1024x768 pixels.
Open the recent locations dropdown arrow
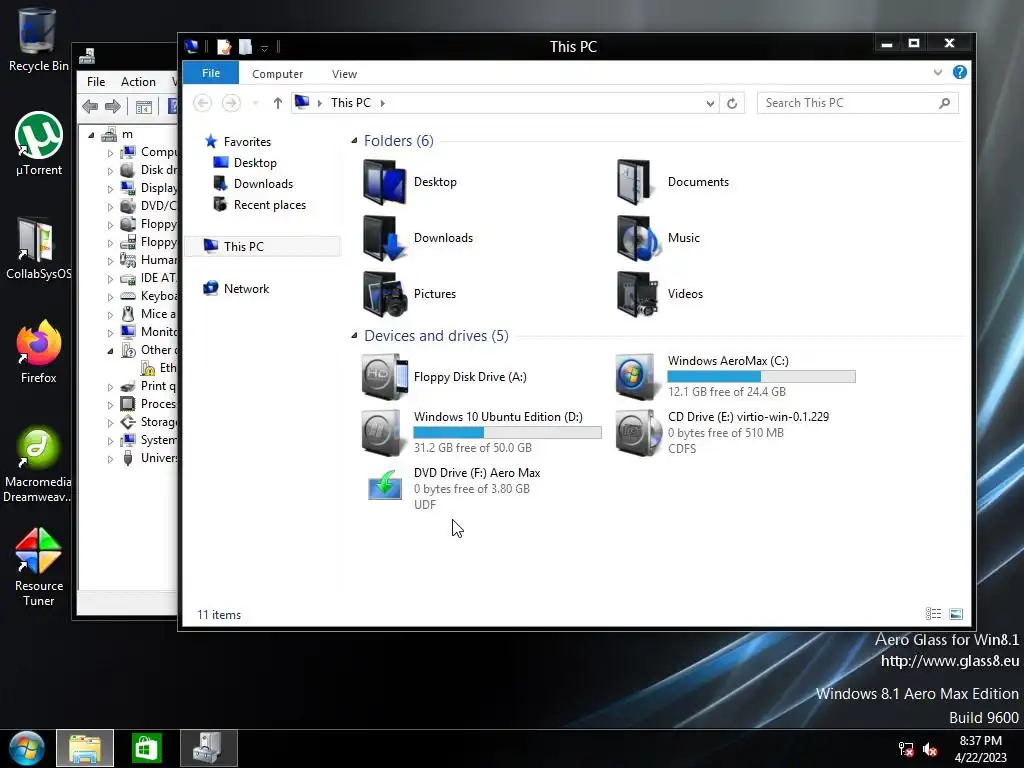point(255,103)
